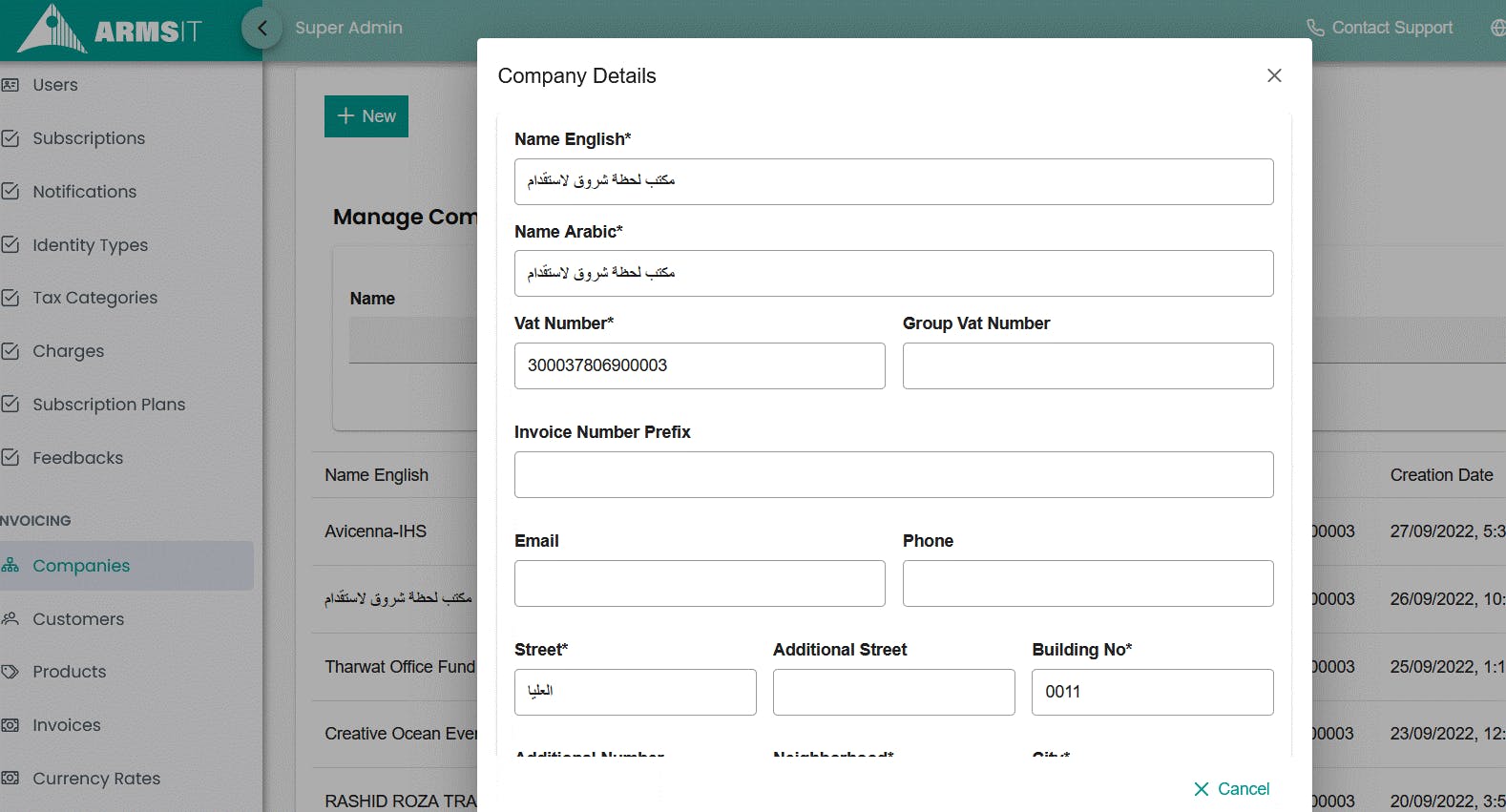Click the Users sidebar icon
Screen dimensions: 1506x812
10,85
